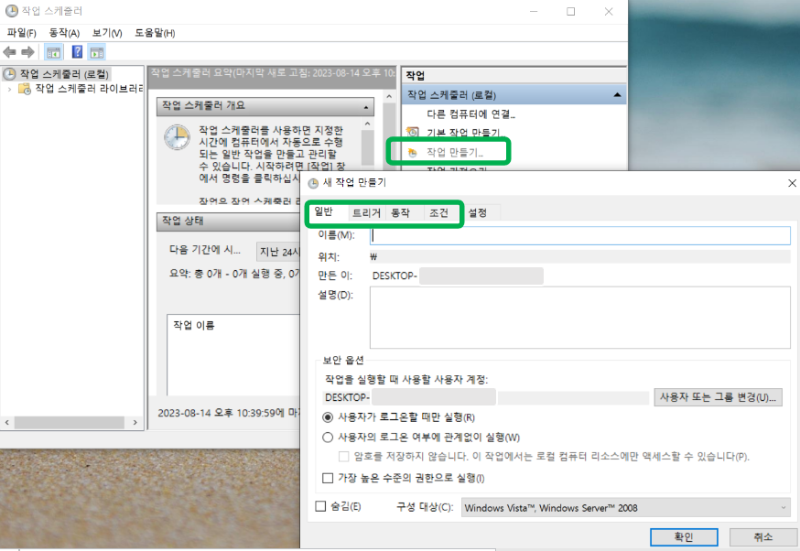Click the 취소 button
The width and height of the screenshot is (800, 551).
(x=763, y=537)
